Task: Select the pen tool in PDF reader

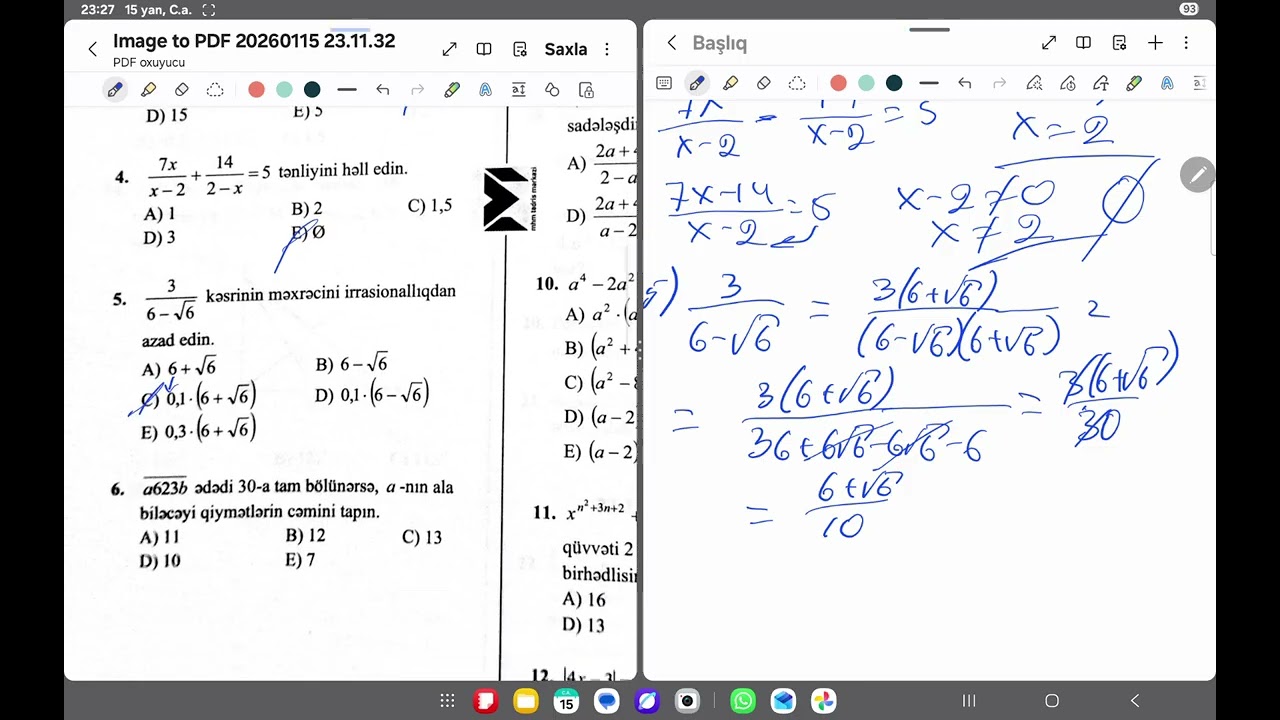Action: (x=115, y=90)
